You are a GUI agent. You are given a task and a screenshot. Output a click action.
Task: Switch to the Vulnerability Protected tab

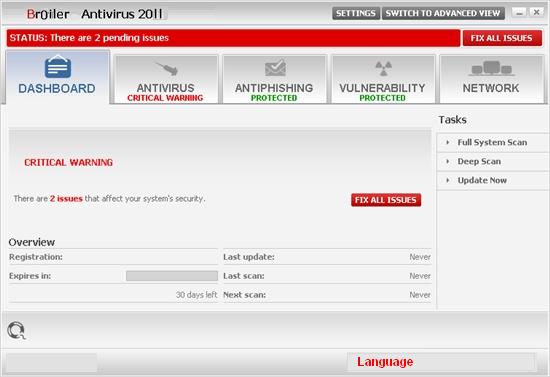point(383,79)
